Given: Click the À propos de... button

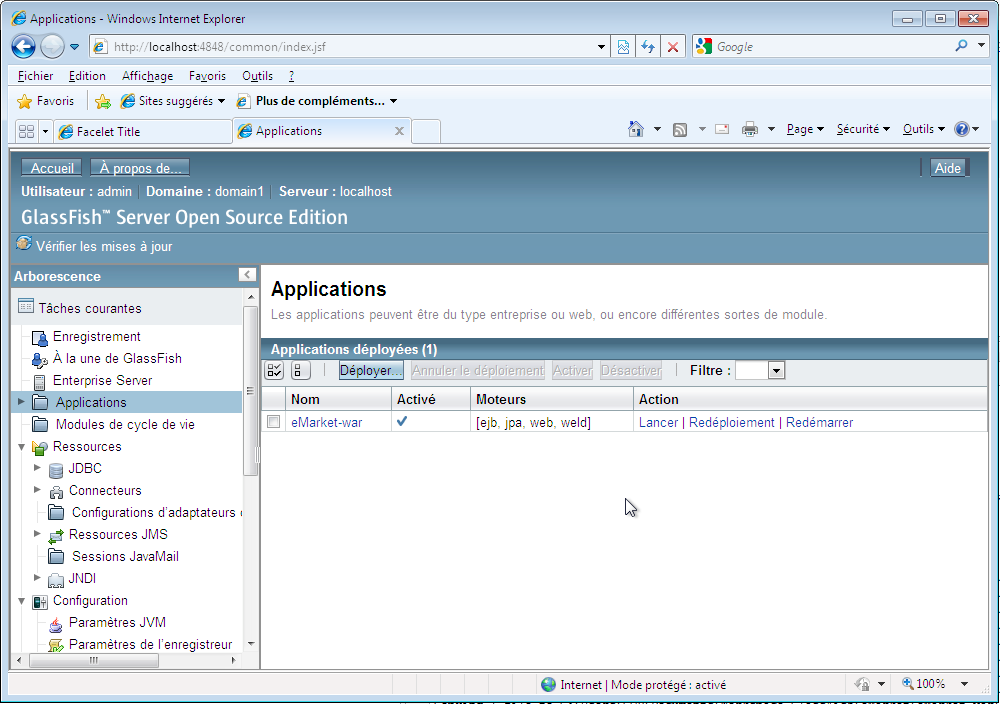Looking at the screenshot, I should [x=140, y=168].
